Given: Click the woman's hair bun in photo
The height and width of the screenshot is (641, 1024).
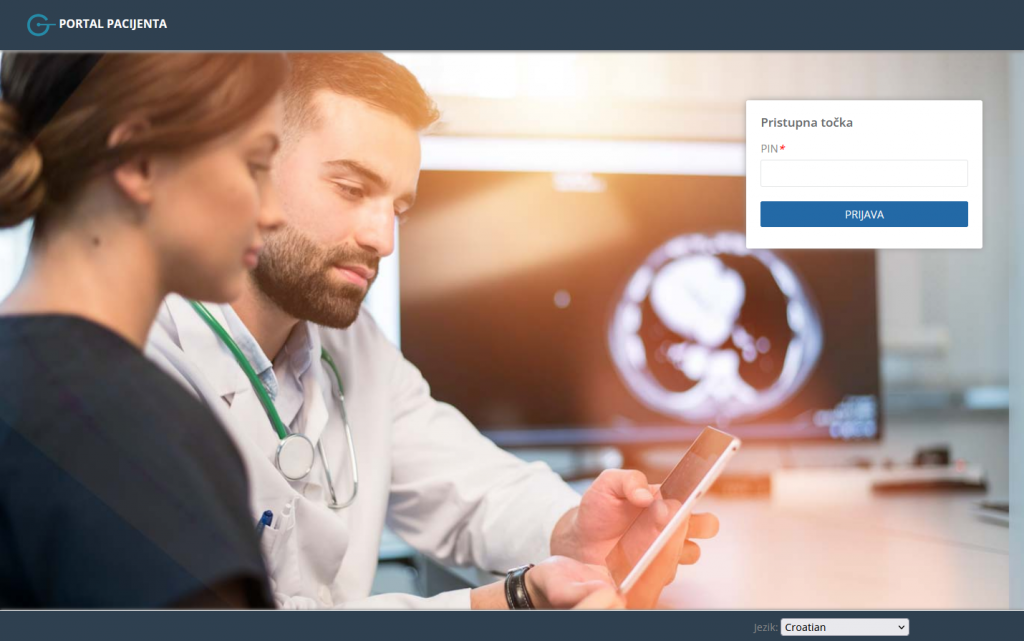Looking at the screenshot, I should click(x=20, y=160).
